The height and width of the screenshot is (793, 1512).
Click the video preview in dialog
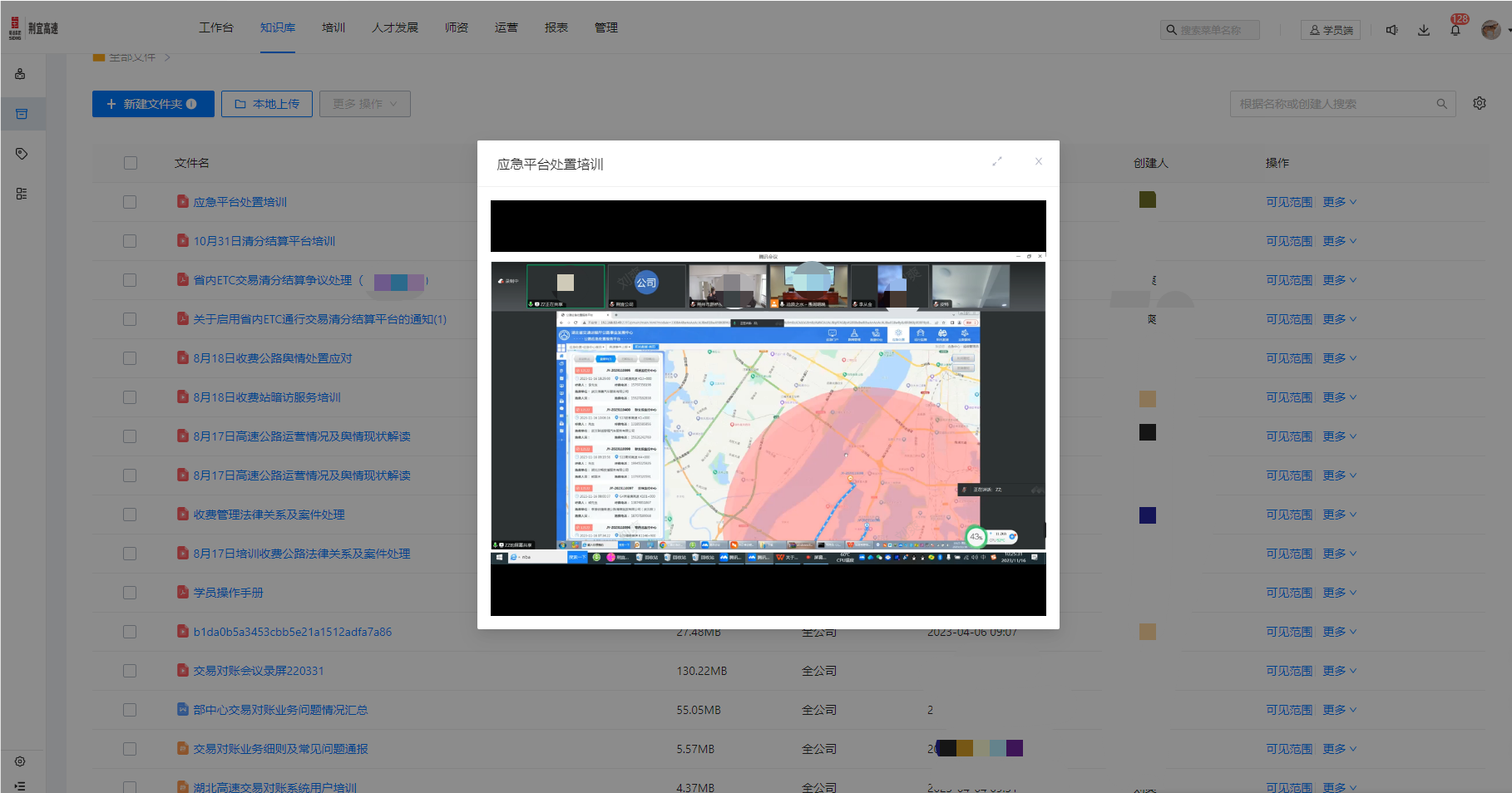coord(768,408)
